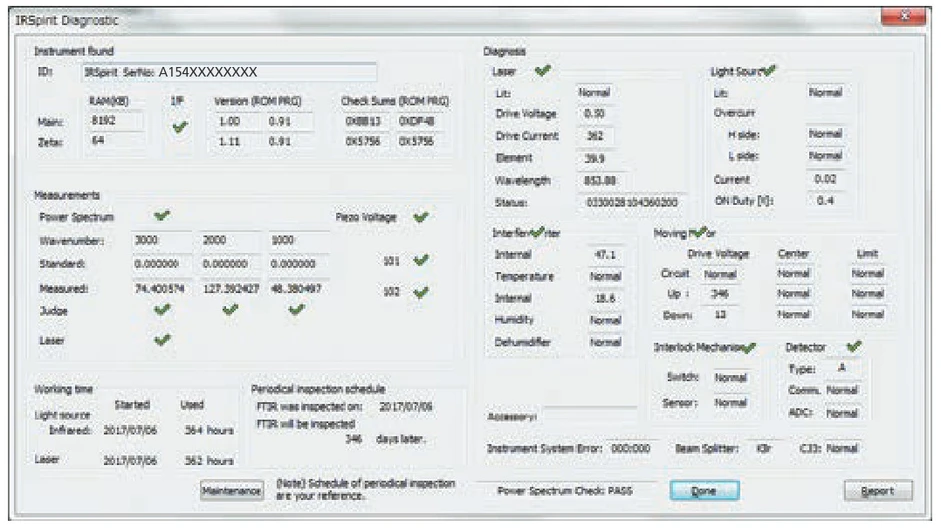Click the checkmark beside piezo value 102
941x532 pixels.
420,292
